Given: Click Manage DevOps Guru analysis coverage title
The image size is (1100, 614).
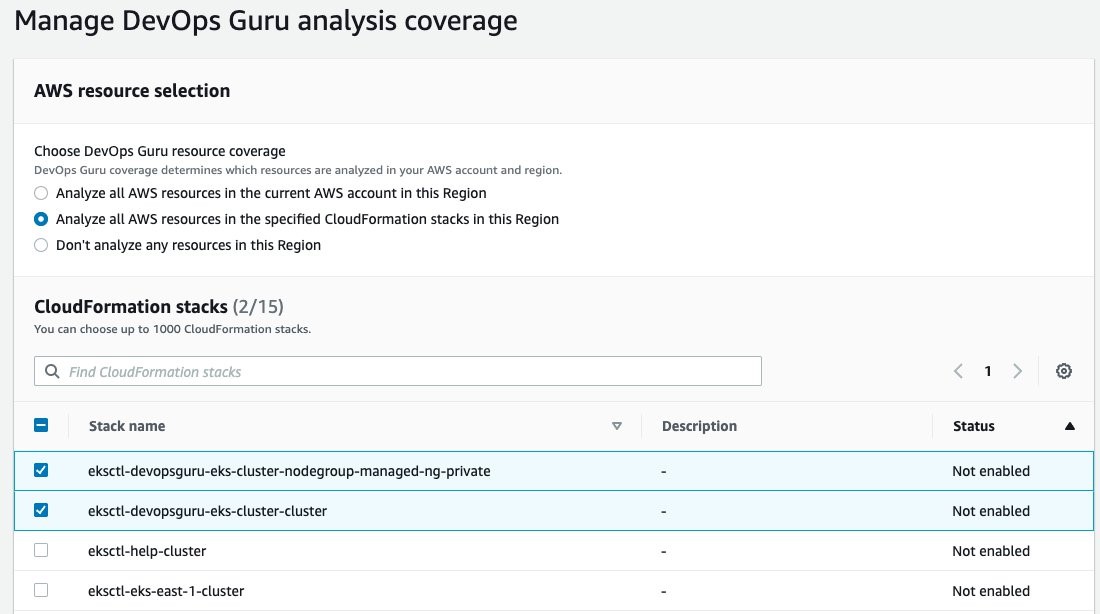Looking at the screenshot, I should [266, 21].
